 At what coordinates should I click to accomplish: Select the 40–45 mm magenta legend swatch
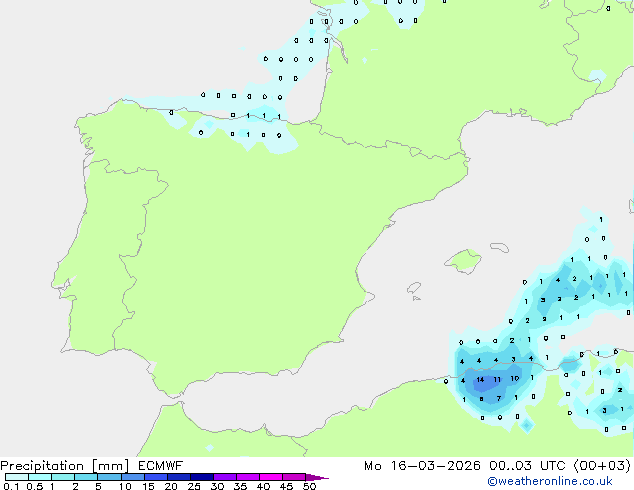(x=271, y=477)
